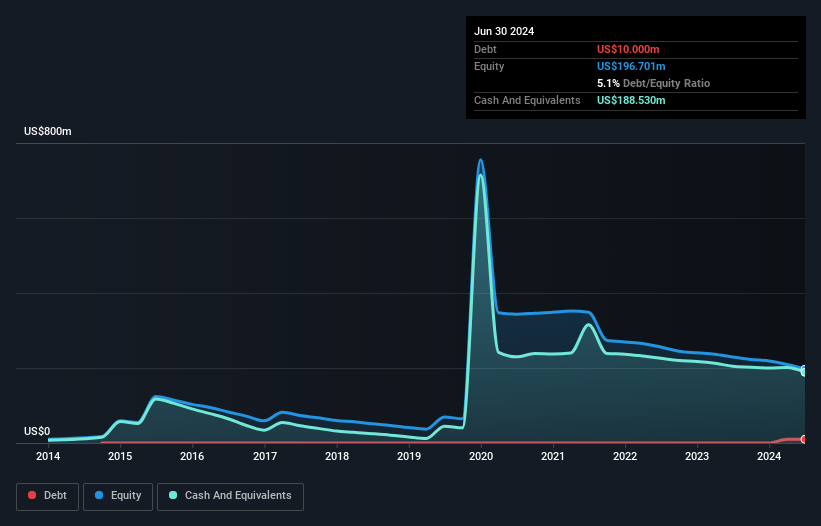Screen dimensions: 821x526
Task: Toggle the Equity series legend button
Action: coord(118,496)
